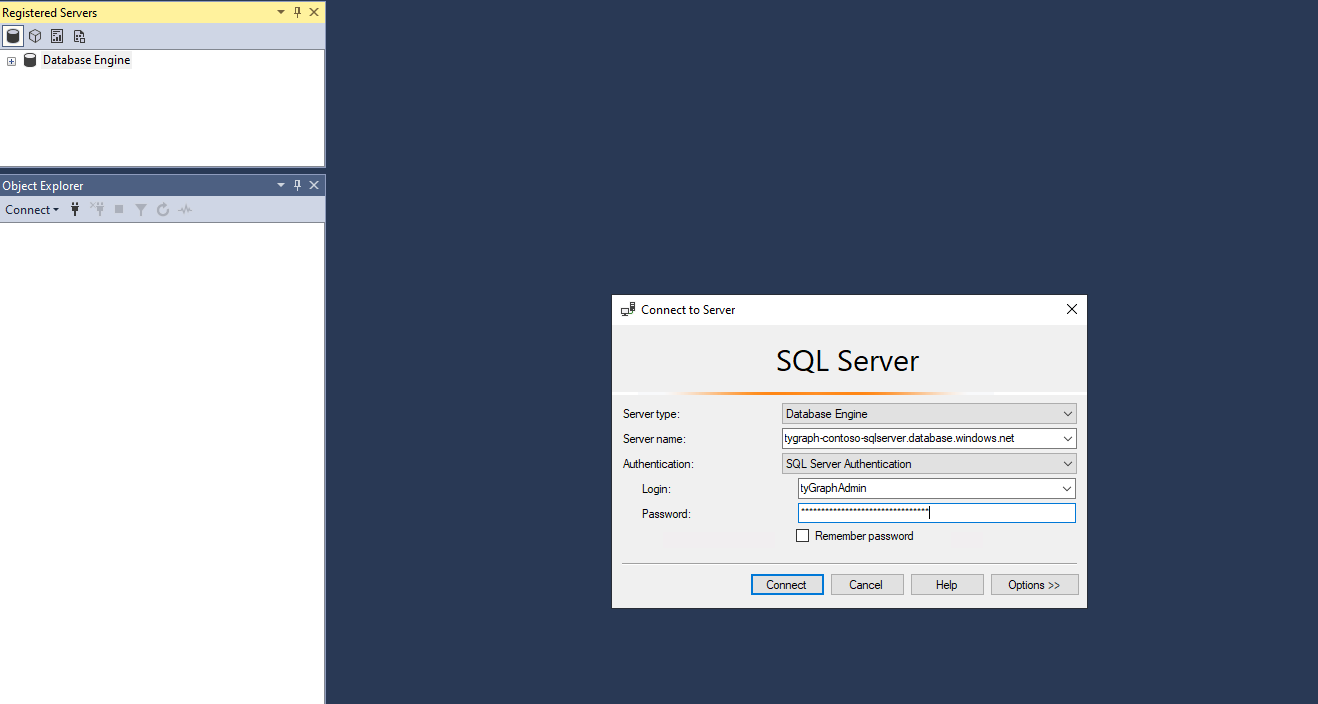
Task: Pin the Object Explorer panel
Action: click(x=297, y=185)
